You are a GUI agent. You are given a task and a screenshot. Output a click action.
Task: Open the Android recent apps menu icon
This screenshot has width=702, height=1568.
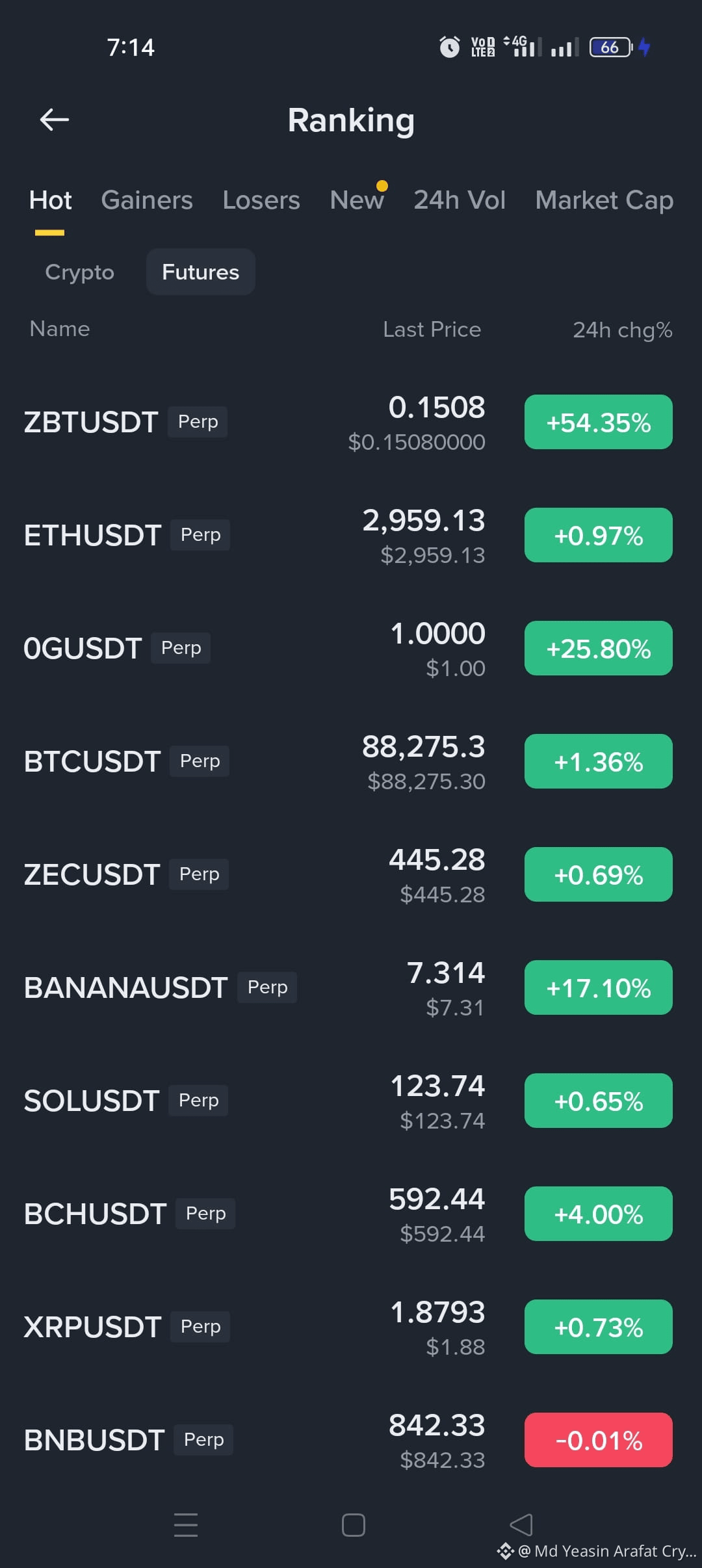pos(186,1524)
